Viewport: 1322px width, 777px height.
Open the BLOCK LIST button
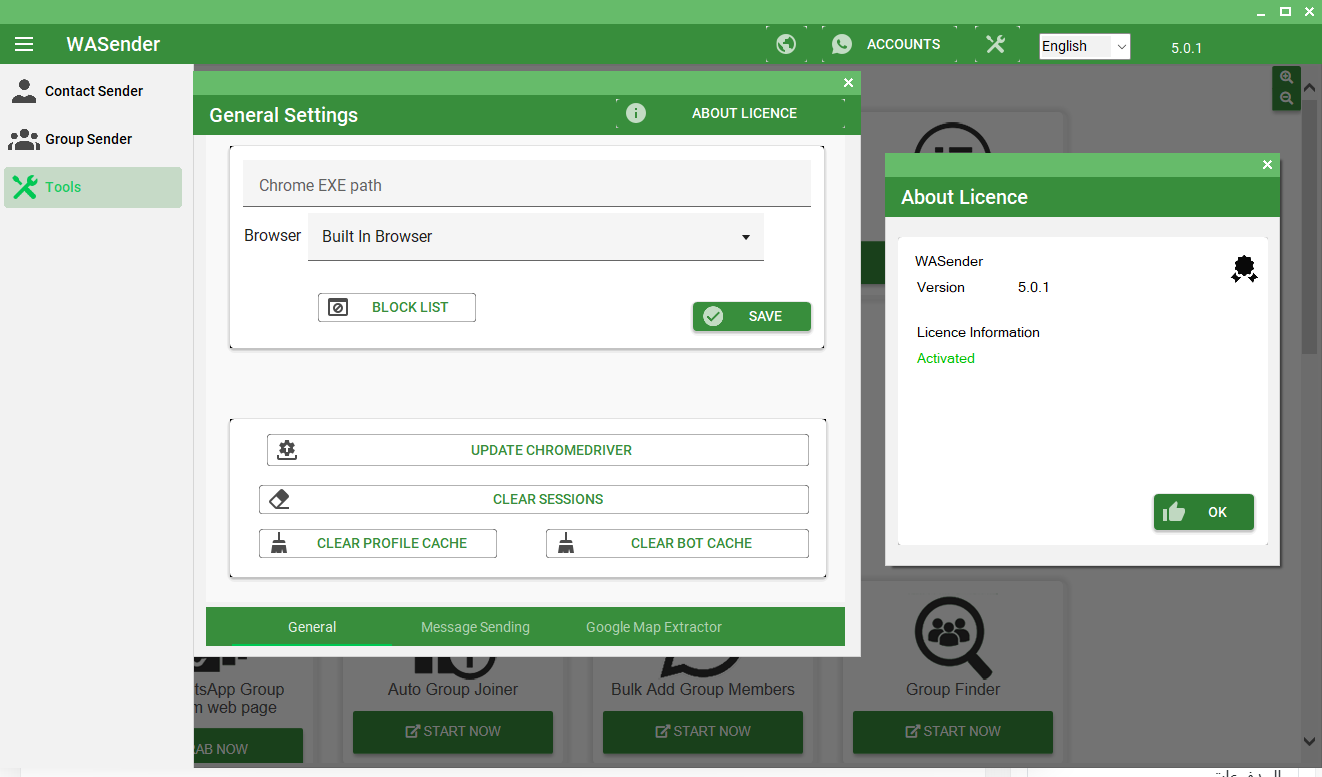point(396,307)
